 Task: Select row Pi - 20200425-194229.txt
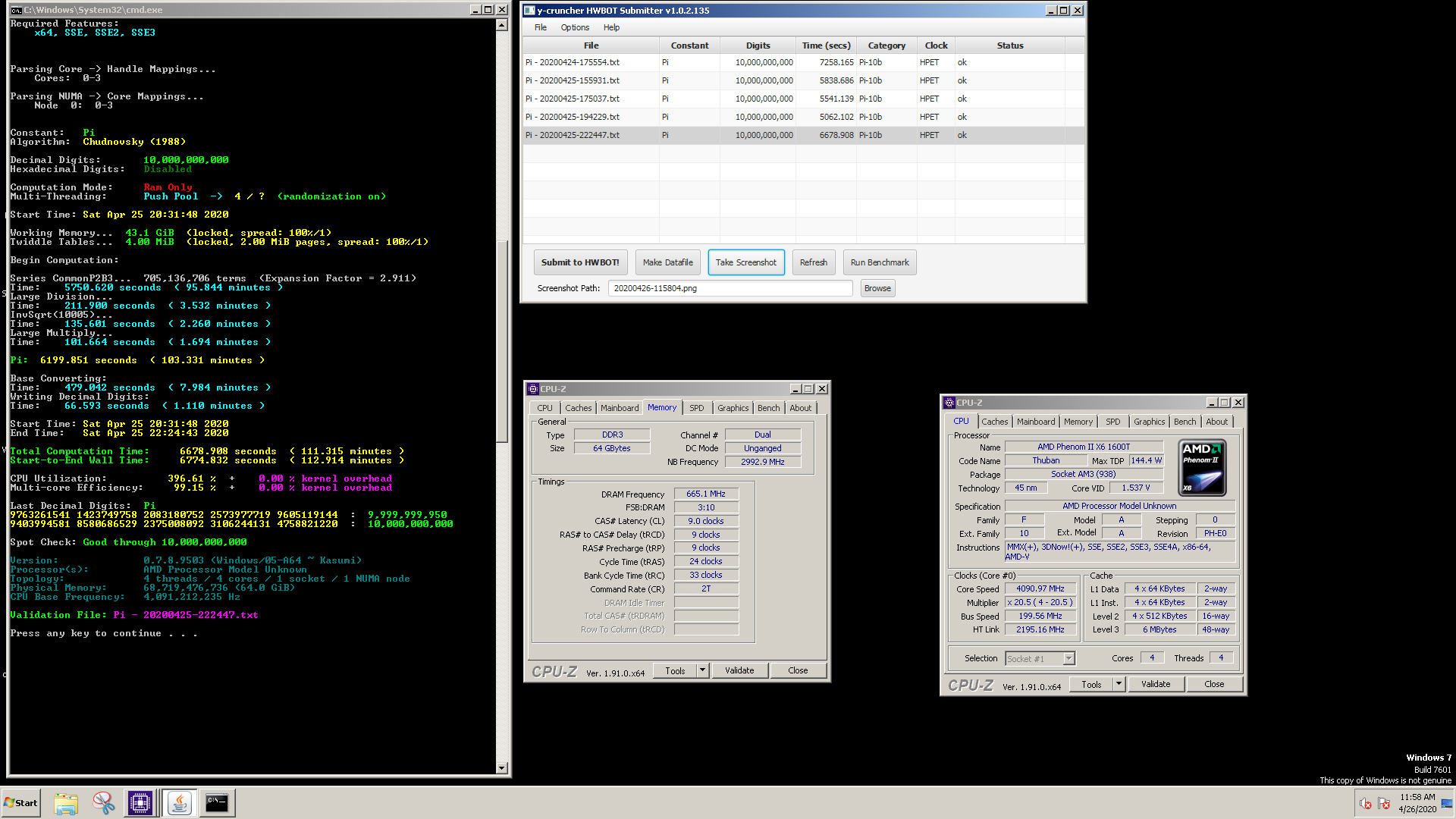pyautogui.click(x=804, y=117)
